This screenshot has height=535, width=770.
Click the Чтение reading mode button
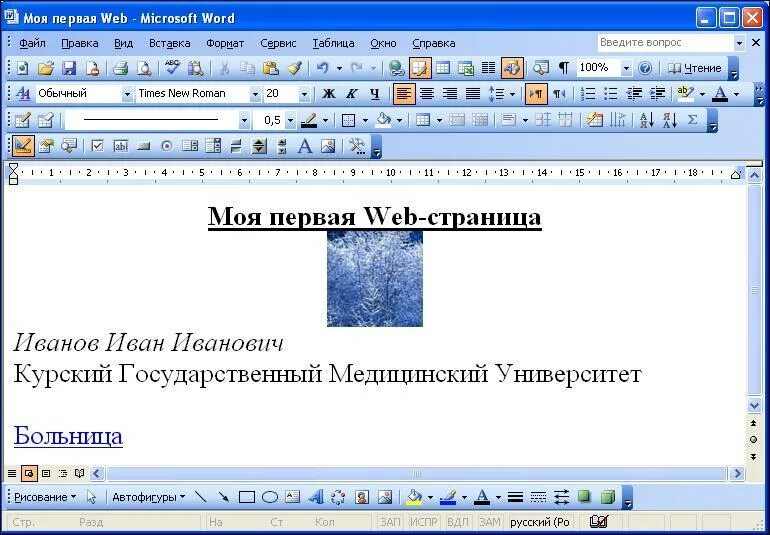coord(694,68)
